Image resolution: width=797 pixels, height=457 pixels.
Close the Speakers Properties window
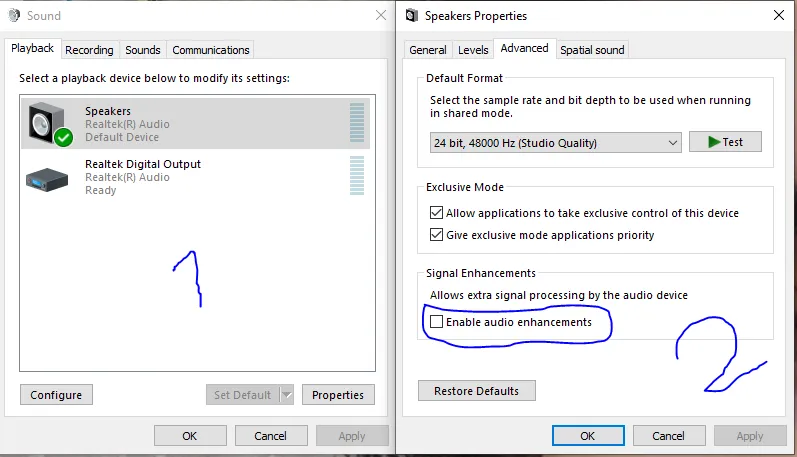778,16
